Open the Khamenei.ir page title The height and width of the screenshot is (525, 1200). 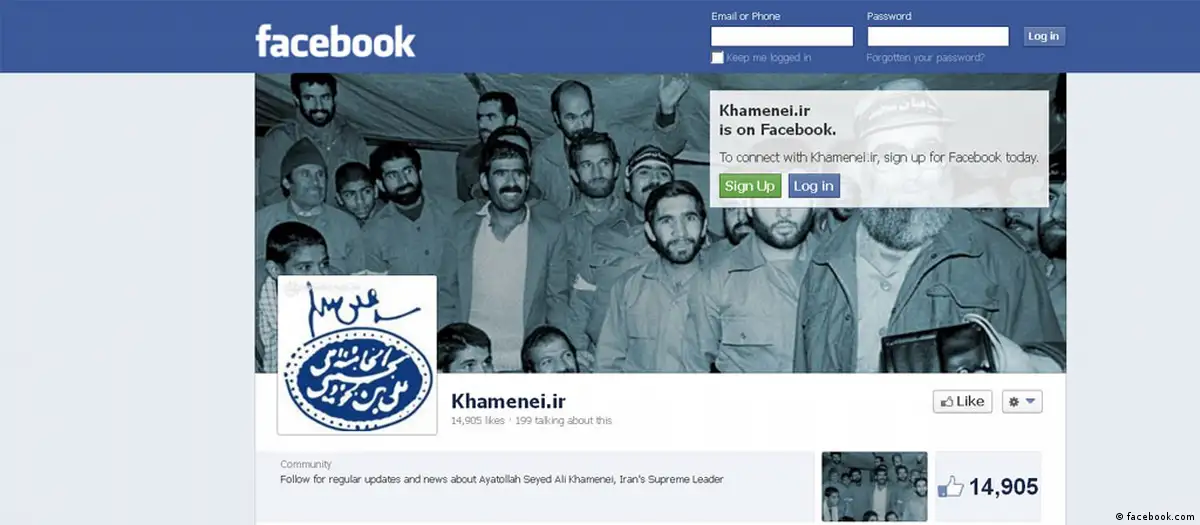tap(508, 401)
